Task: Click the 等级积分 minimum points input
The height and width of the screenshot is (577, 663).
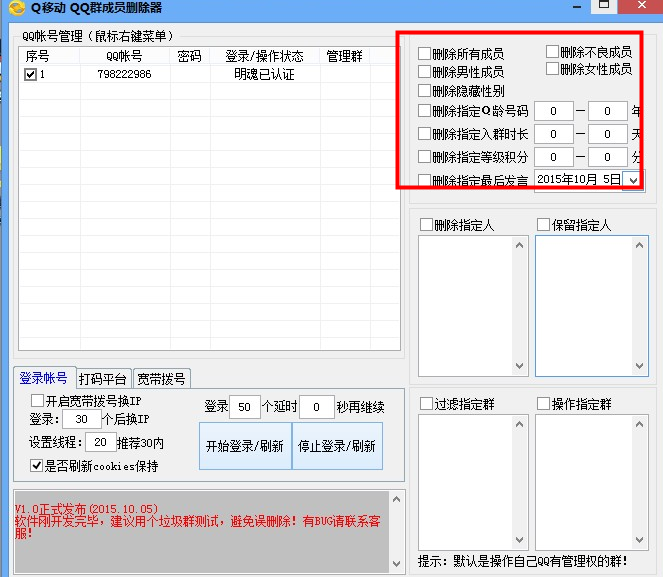Action: pyautogui.click(x=553, y=157)
